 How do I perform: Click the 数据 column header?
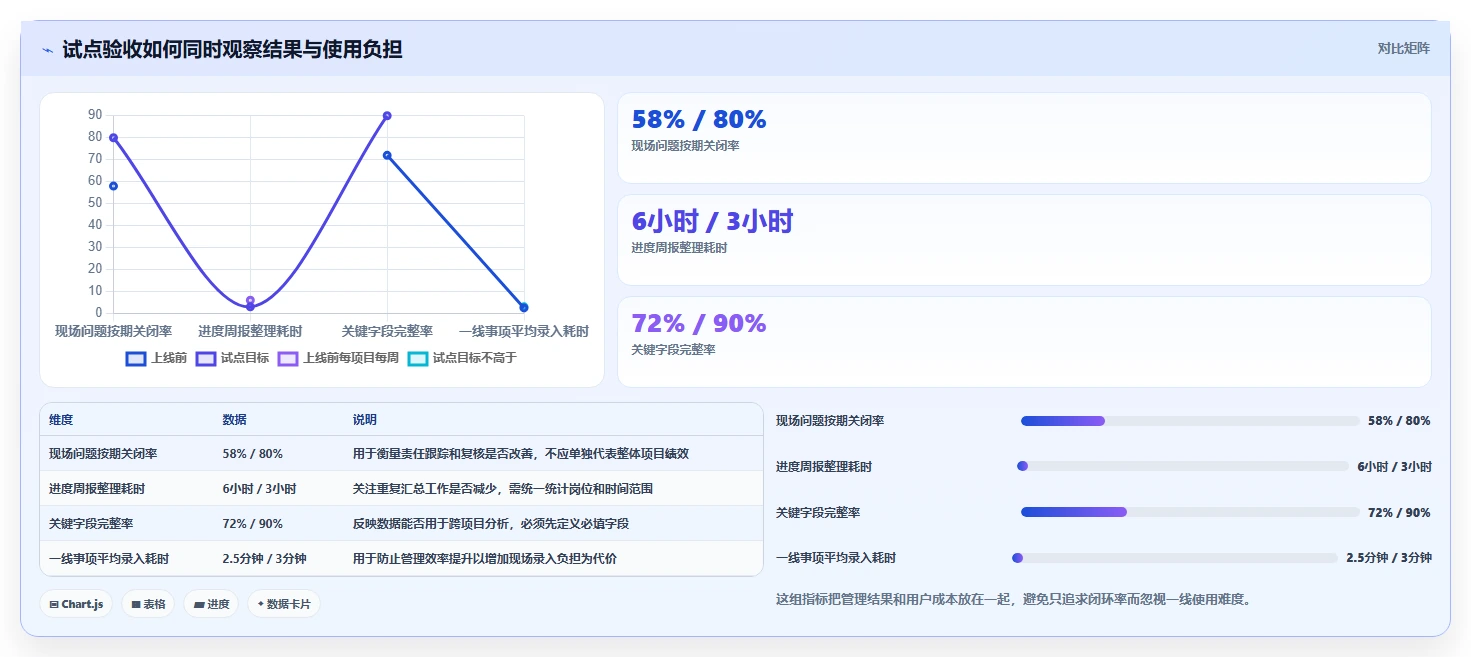234,420
